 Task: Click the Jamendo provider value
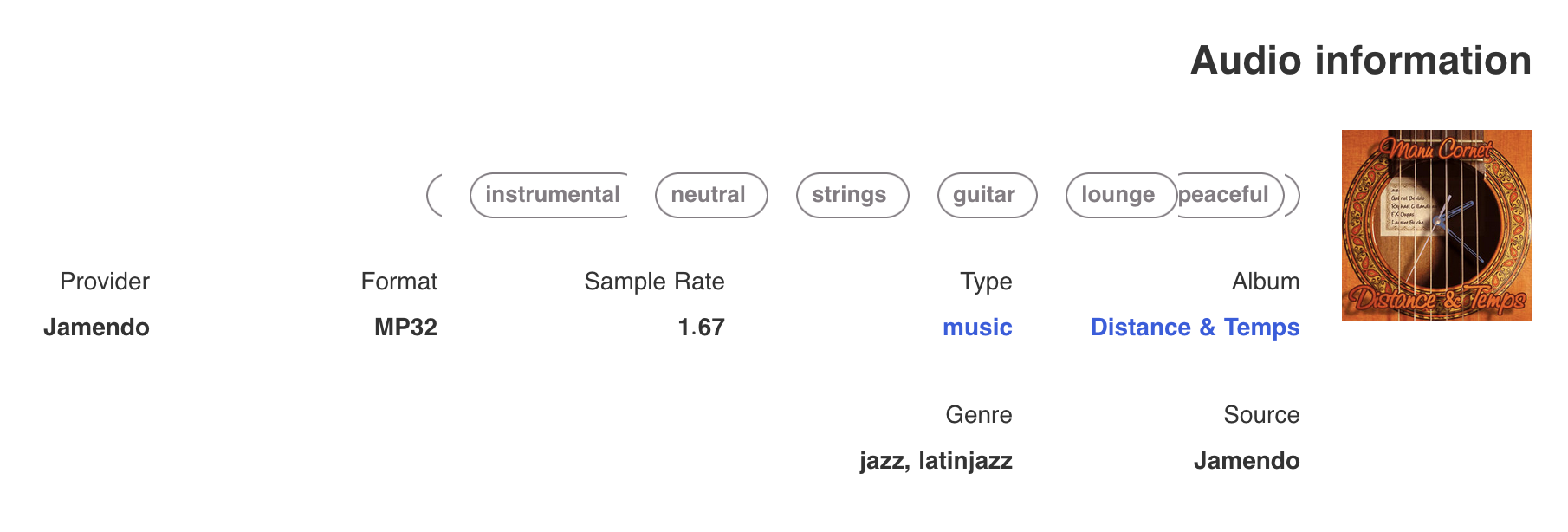click(x=96, y=328)
